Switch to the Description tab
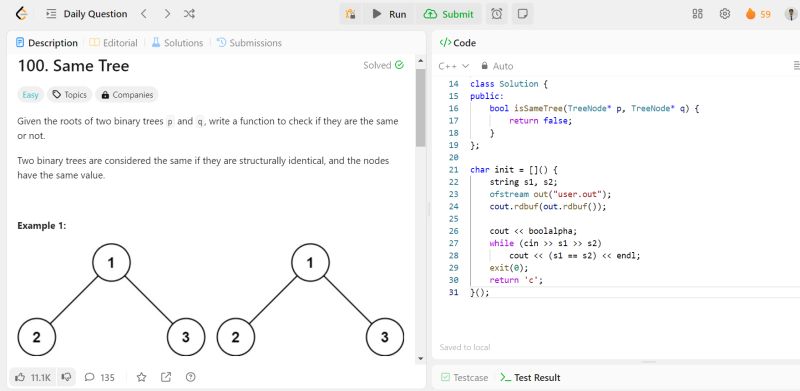 point(47,43)
